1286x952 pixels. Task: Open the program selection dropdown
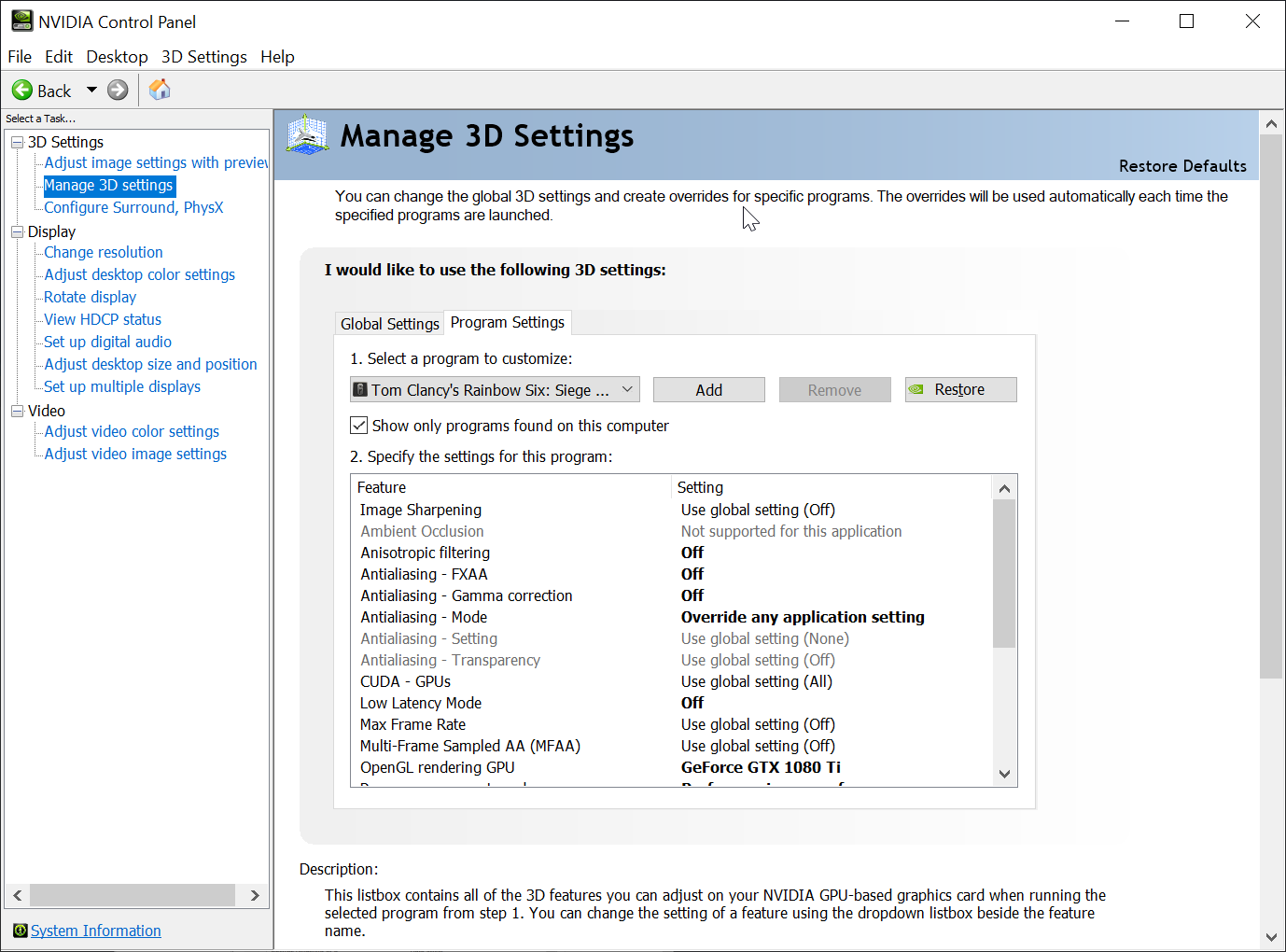[628, 390]
